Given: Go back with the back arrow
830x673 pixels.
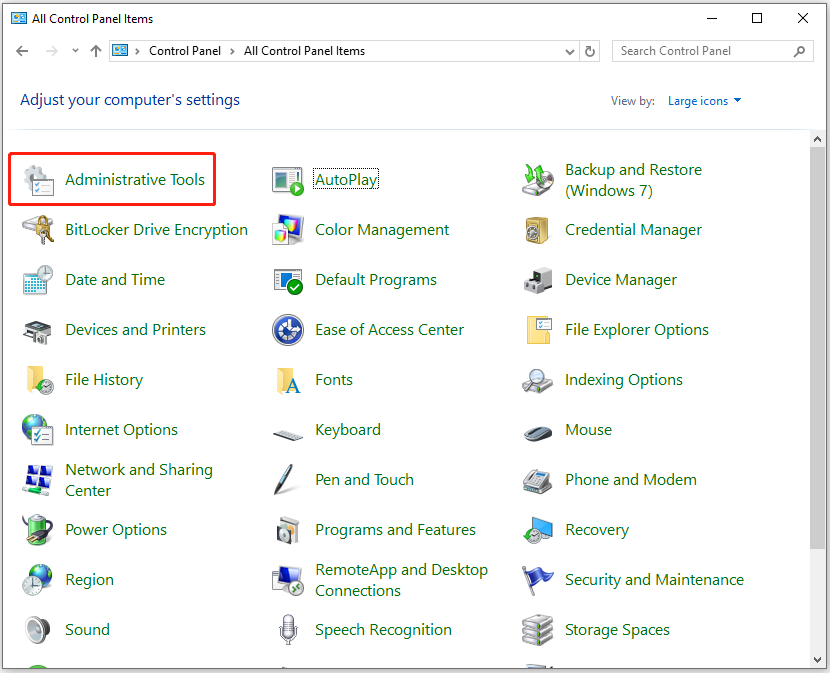Looking at the screenshot, I should 22,51.
